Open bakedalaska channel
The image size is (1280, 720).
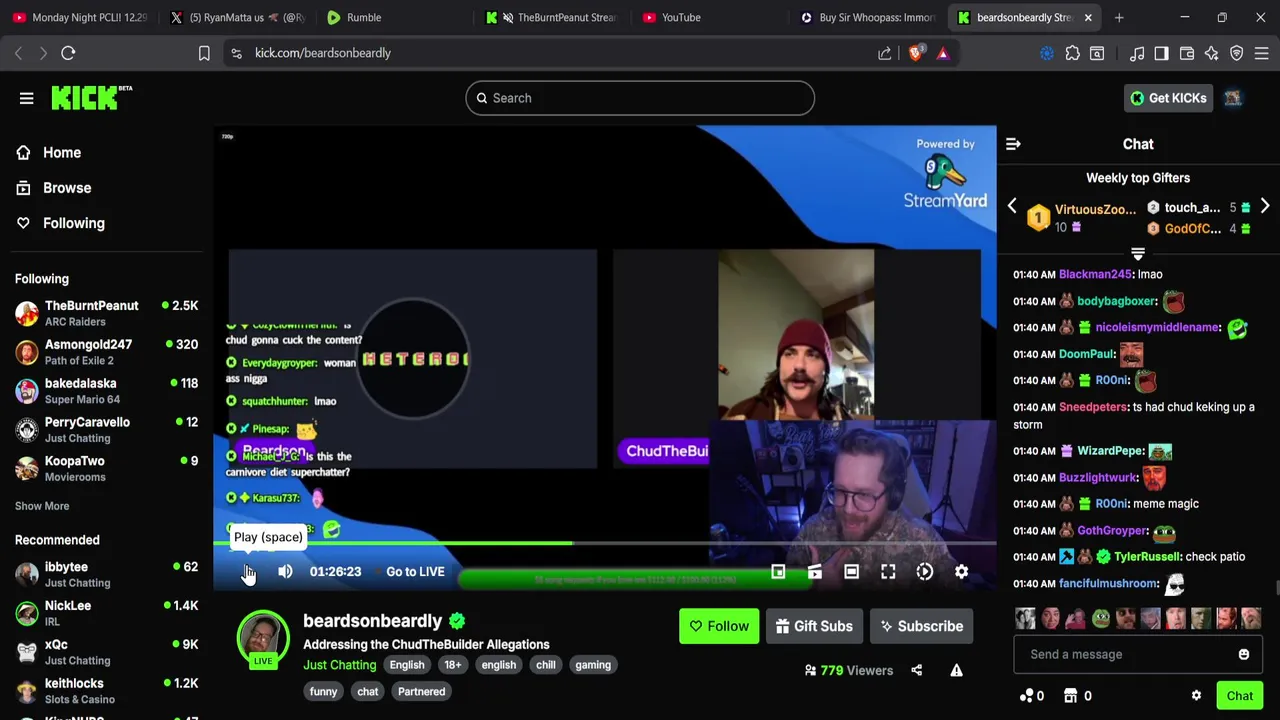[x=106, y=391]
